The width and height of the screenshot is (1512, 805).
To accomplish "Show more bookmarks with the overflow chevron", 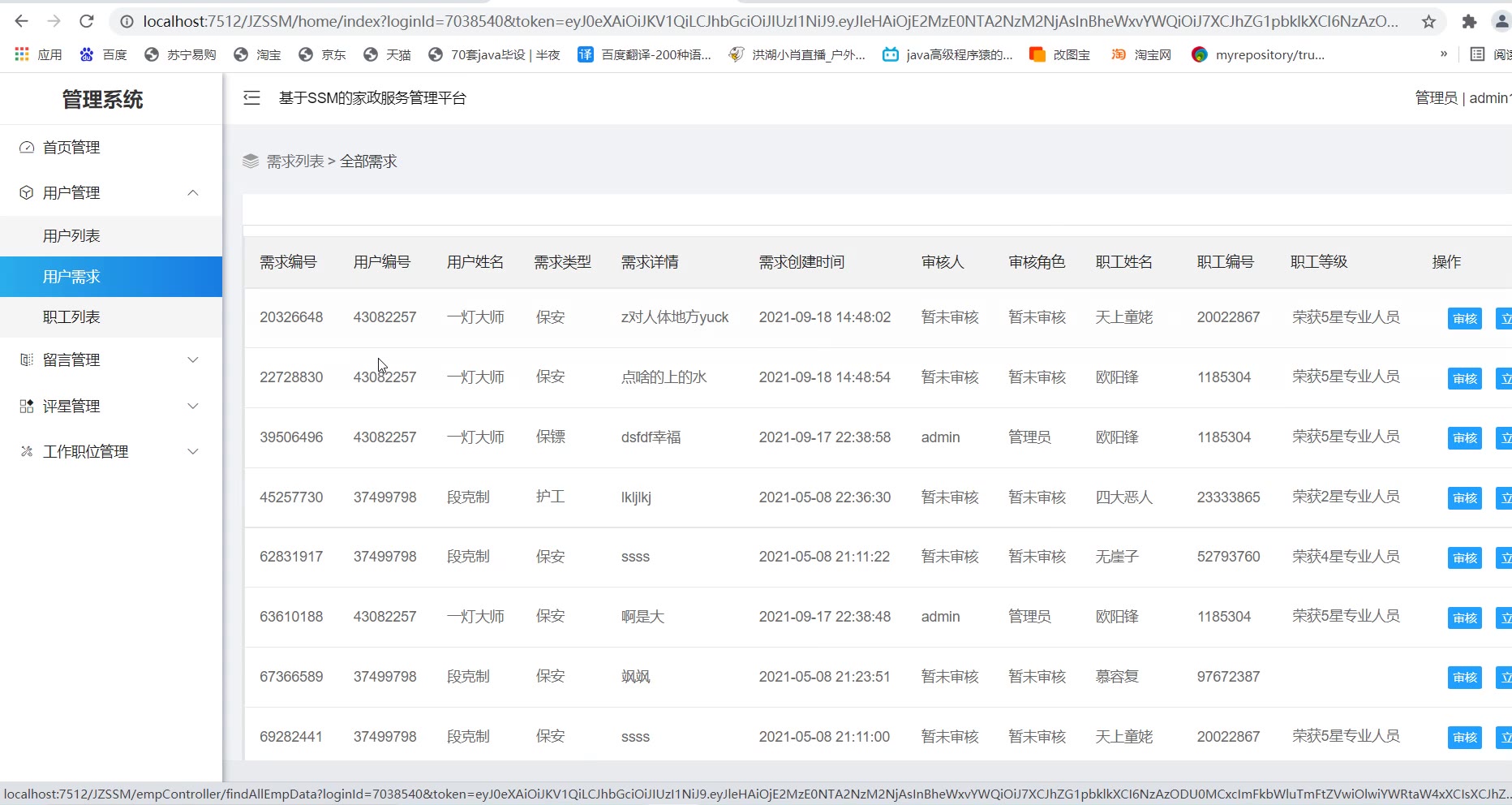I will coord(1443,54).
